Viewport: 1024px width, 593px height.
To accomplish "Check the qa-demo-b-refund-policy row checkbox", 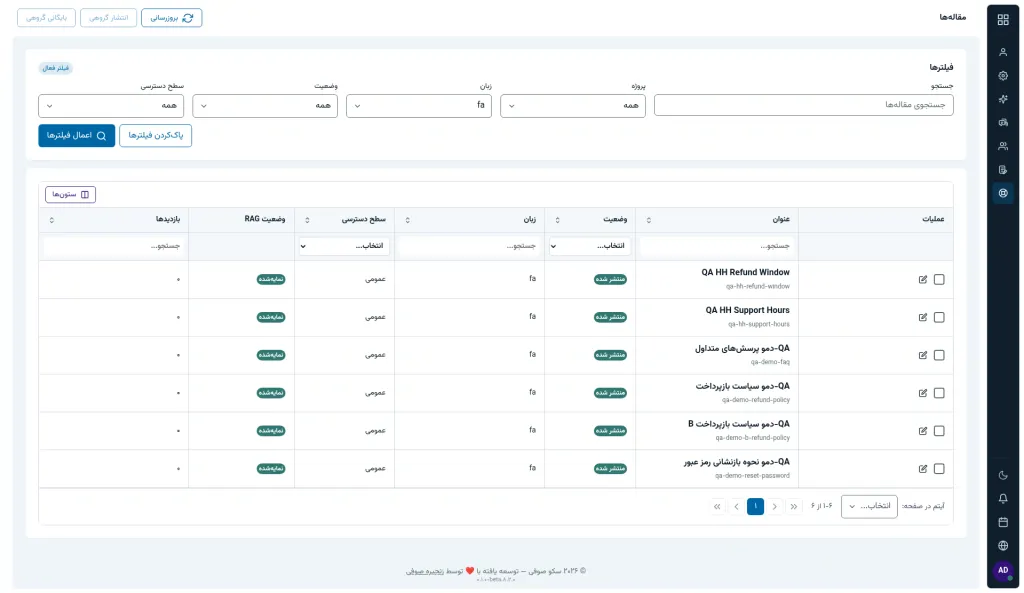I will click(939, 431).
